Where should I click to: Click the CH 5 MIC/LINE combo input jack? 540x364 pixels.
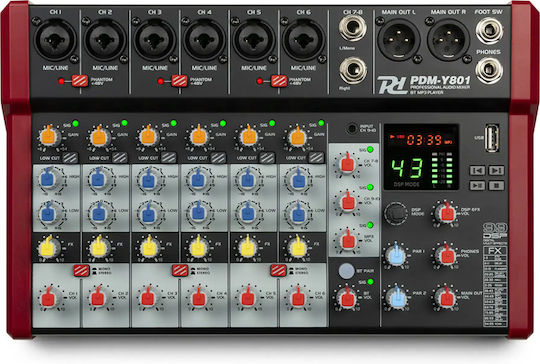pyautogui.click(x=254, y=40)
